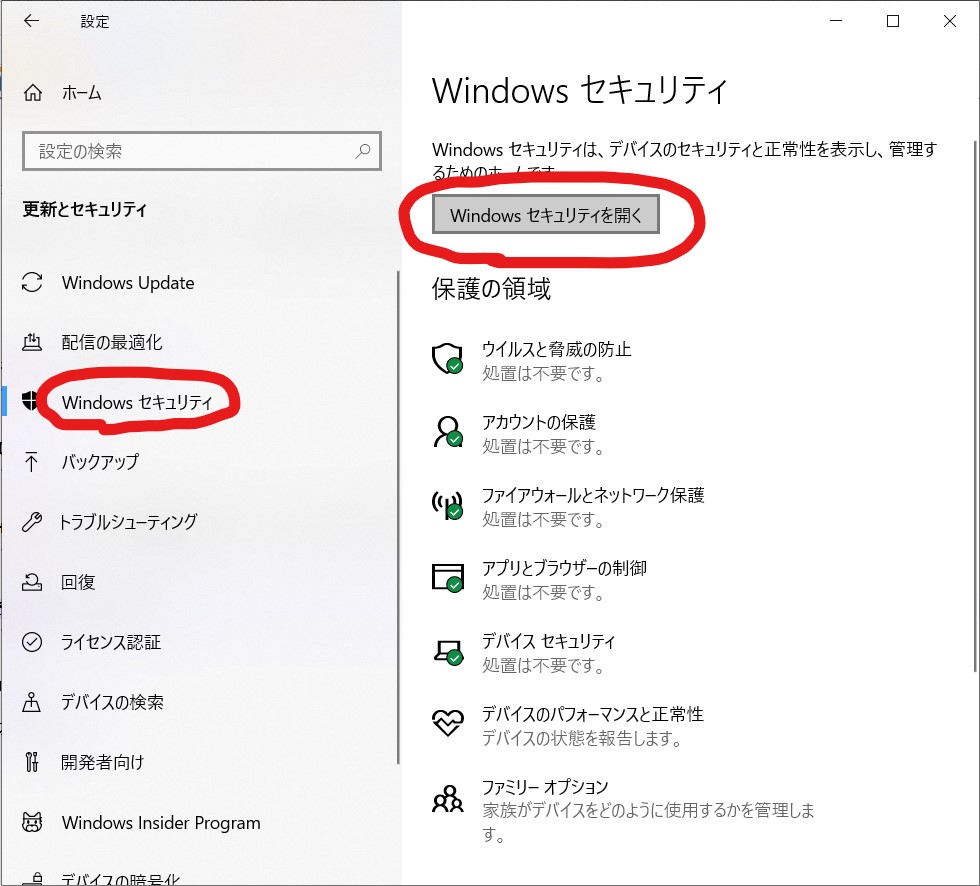Click the device performance heart icon
Screen dimensions: 980x886
tap(448, 722)
